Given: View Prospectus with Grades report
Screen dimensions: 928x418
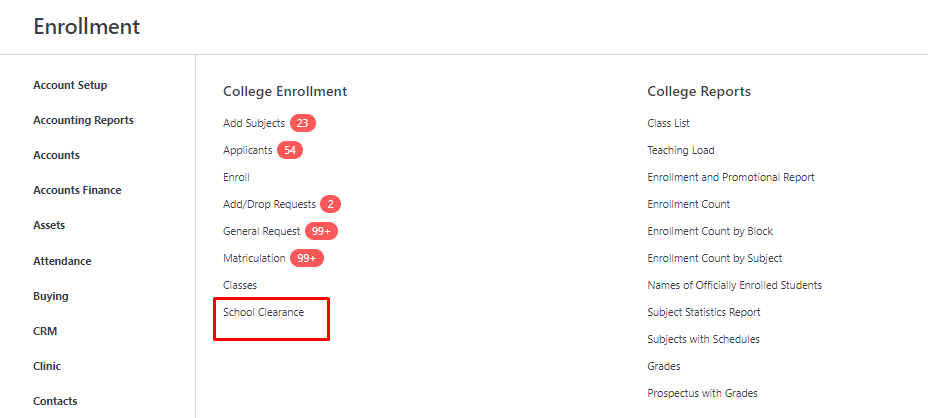Looking at the screenshot, I should pyautogui.click(x=703, y=393).
